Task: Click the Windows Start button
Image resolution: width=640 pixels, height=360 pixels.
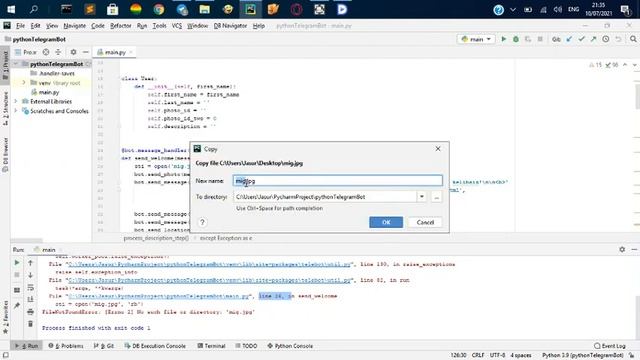Action: pyautogui.click(x=11, y=9)
